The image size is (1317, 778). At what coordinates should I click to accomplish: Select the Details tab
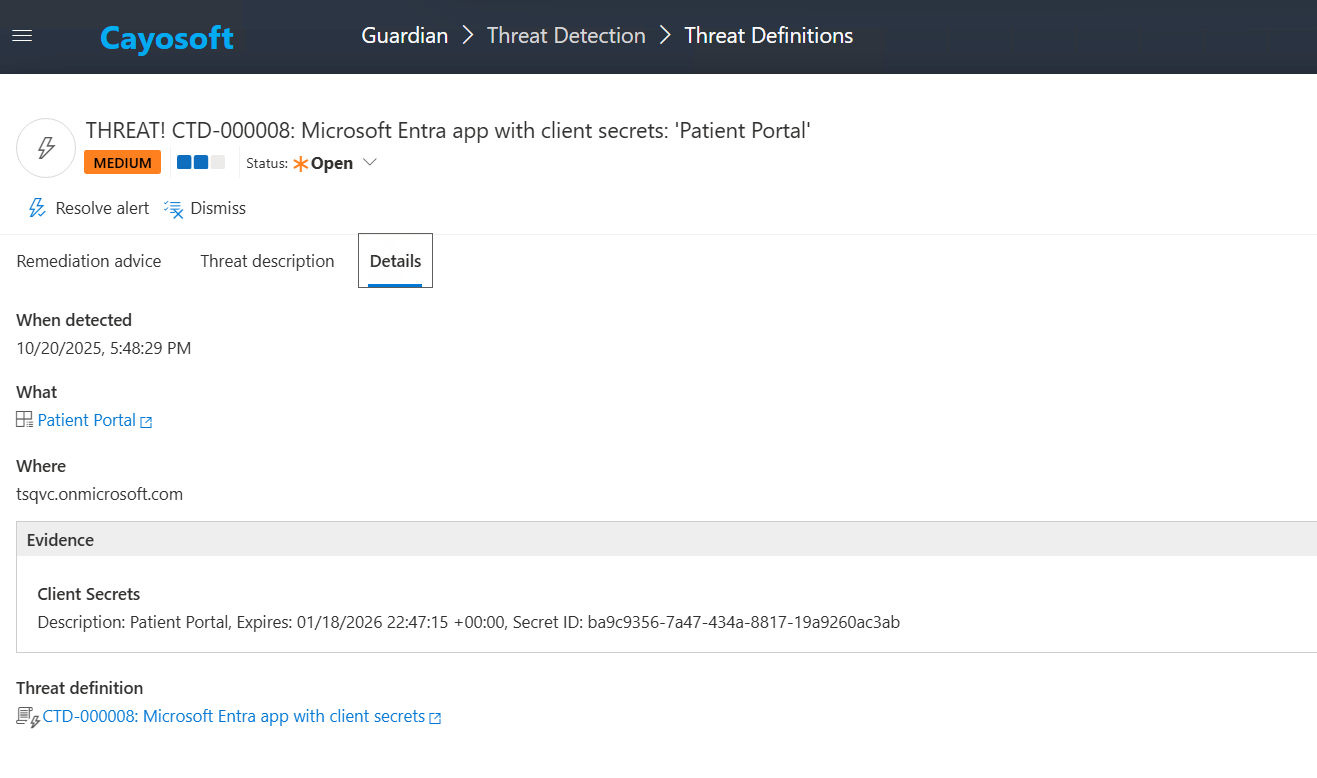[395, 261]
